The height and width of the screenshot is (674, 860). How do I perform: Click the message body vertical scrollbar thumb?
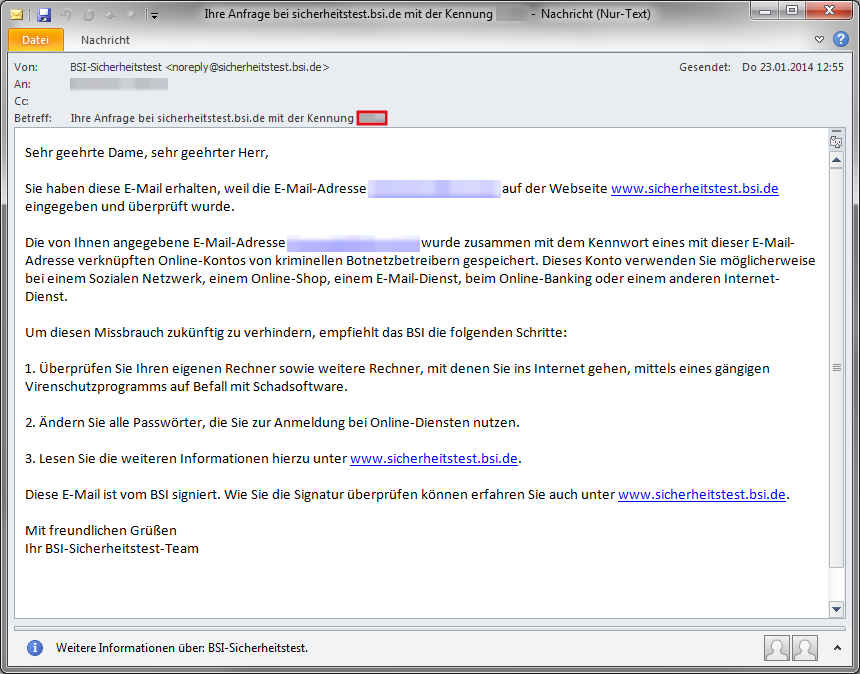[x=836, y=368]
